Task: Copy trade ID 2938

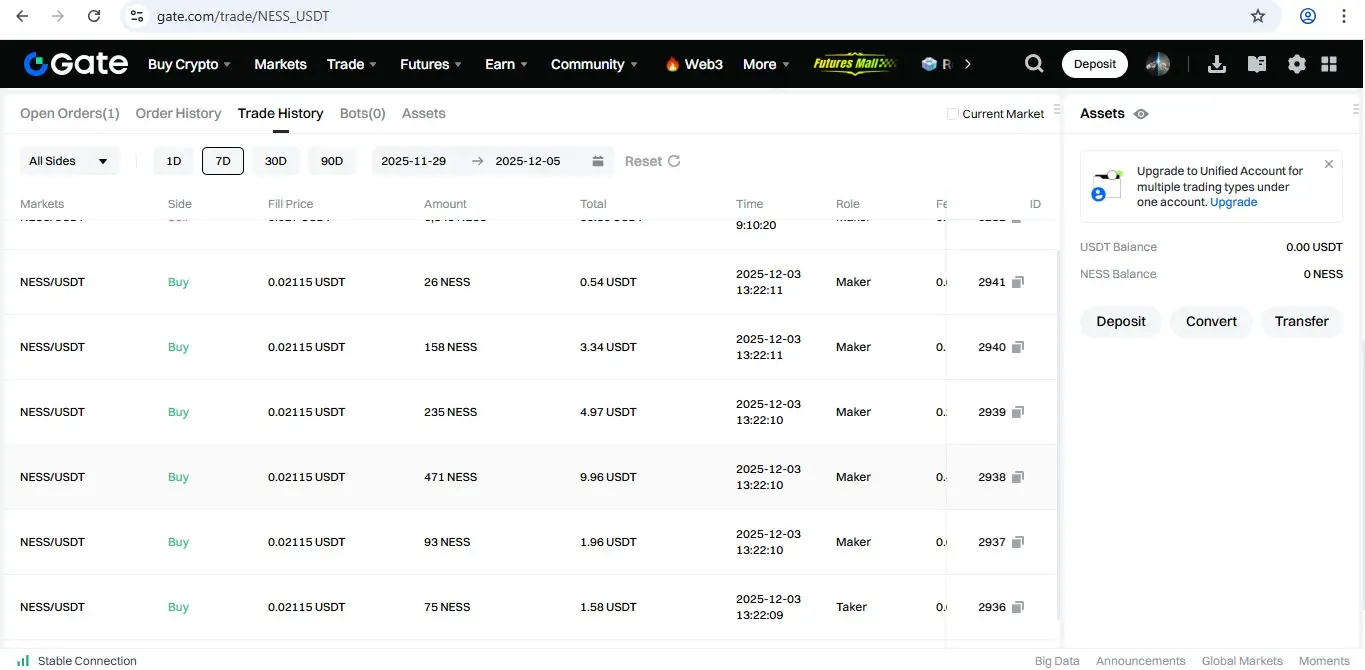Action: (x=1018, y=477)
